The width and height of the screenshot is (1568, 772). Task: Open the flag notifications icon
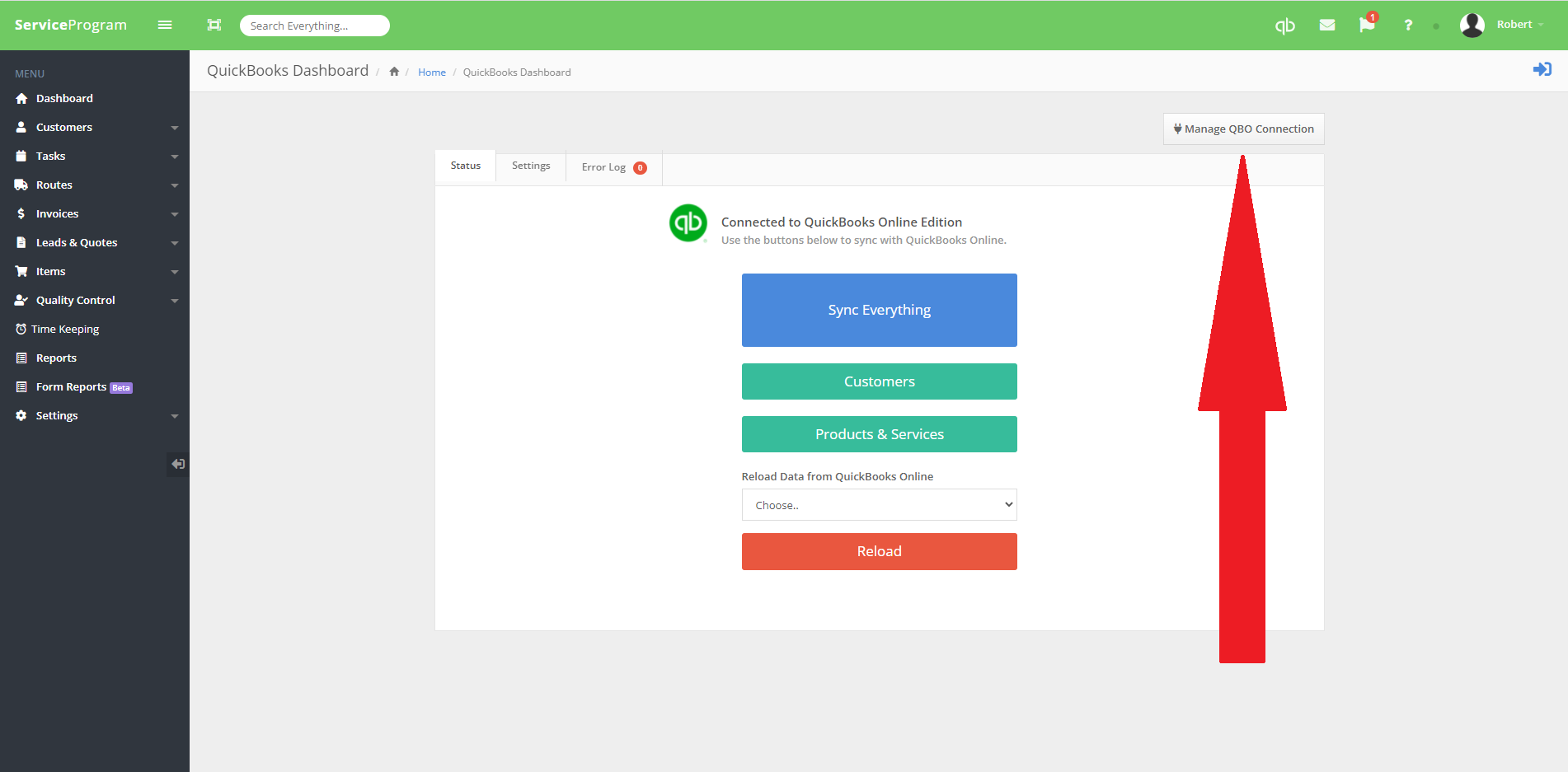pos(1367,25)
